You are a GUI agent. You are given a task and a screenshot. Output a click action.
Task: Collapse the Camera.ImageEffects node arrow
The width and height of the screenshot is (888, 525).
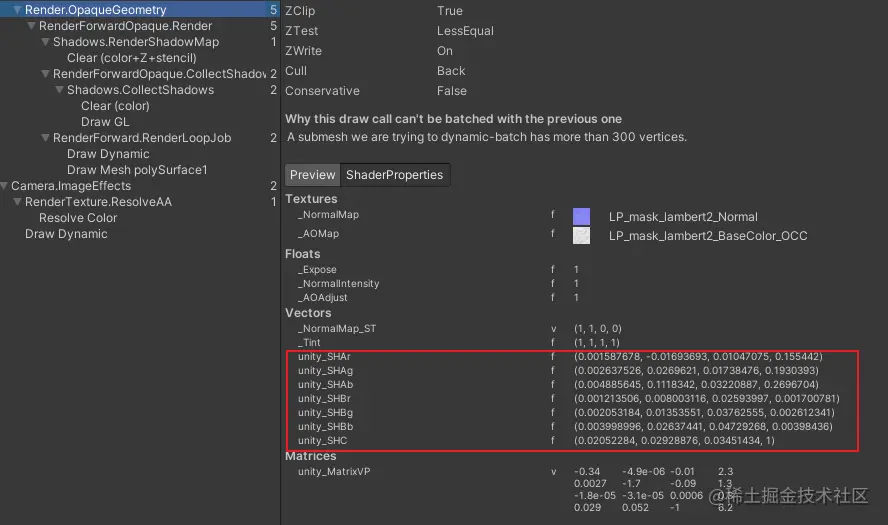coord(4,186)
